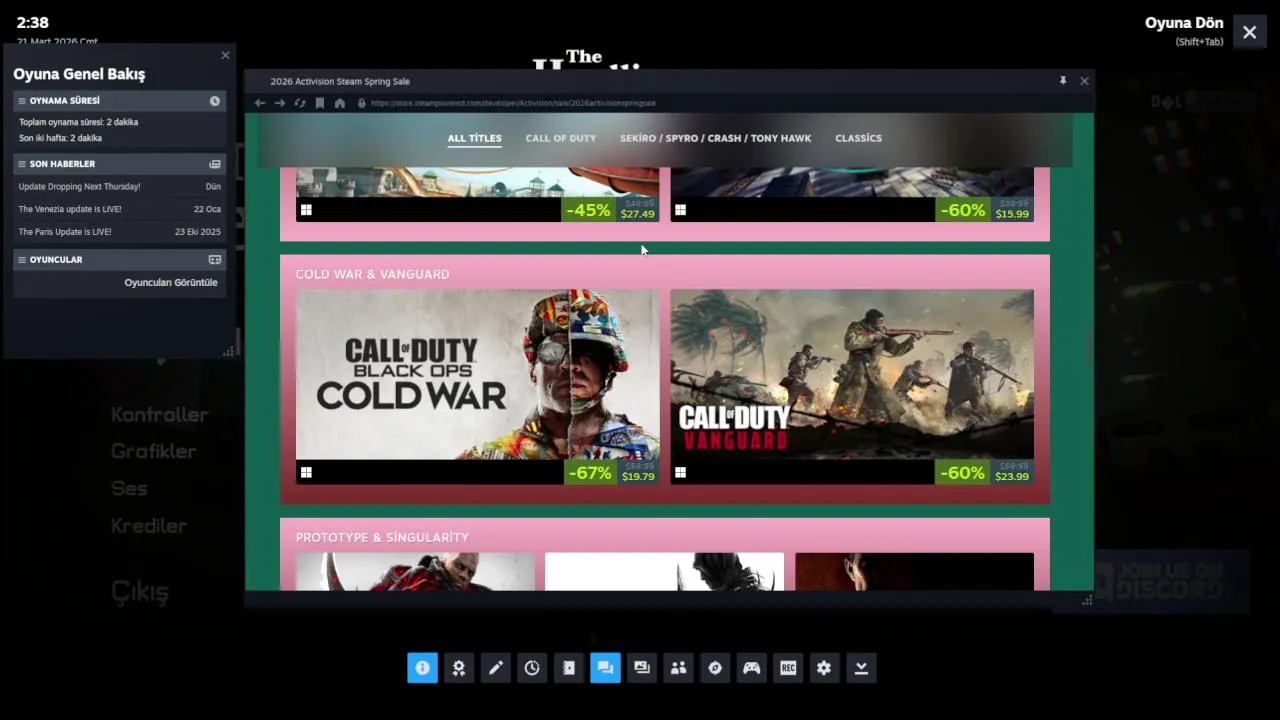Open the downloads arrow icon in overlay toolbar
The image size is (1280, 720).
click(x=861, y=668)
